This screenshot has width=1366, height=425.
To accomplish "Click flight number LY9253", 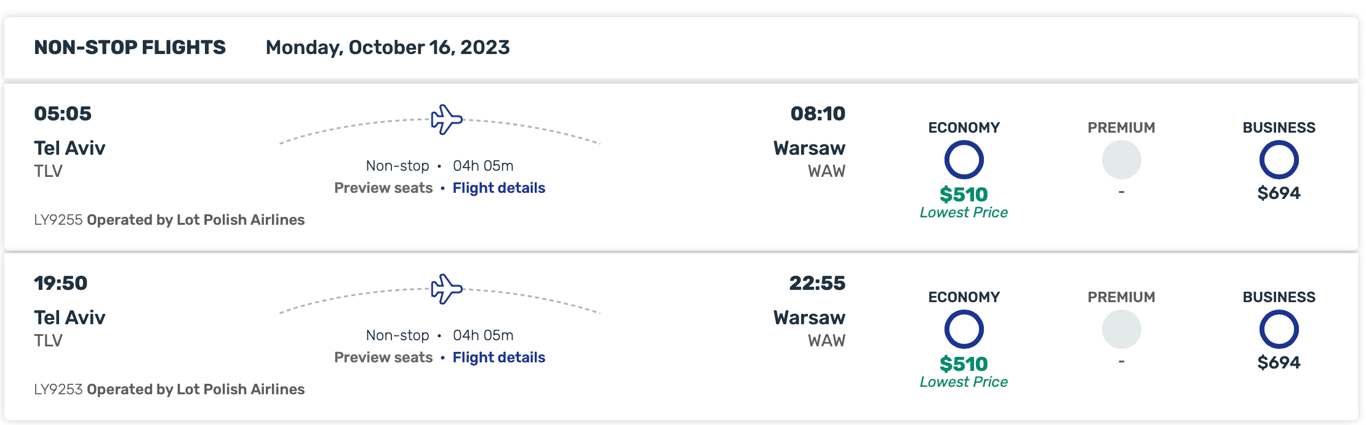I will (x=58, y=389).
